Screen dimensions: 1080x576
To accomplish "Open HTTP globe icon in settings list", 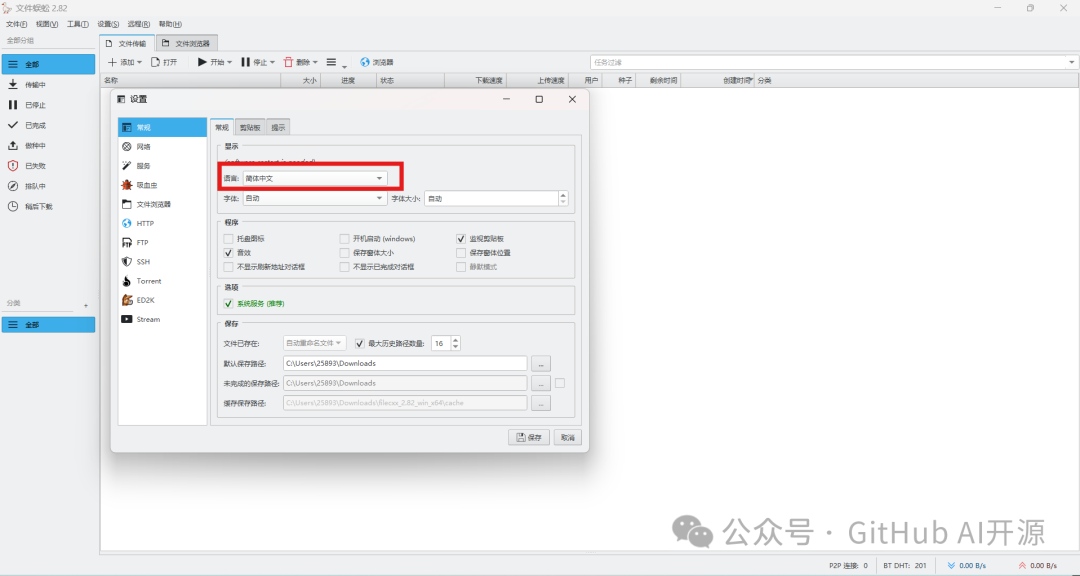I will [x=127, y=223].
